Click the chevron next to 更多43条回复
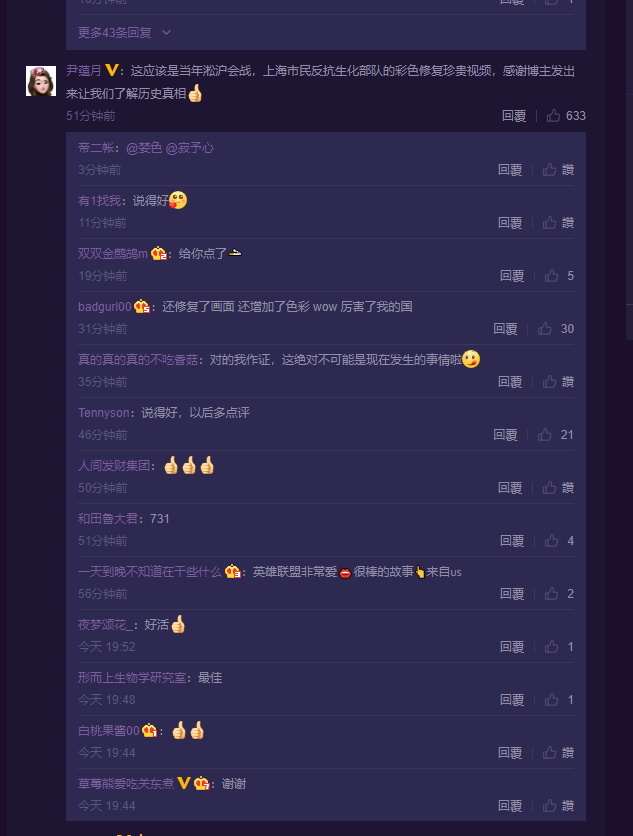 (x=166, y=33)
